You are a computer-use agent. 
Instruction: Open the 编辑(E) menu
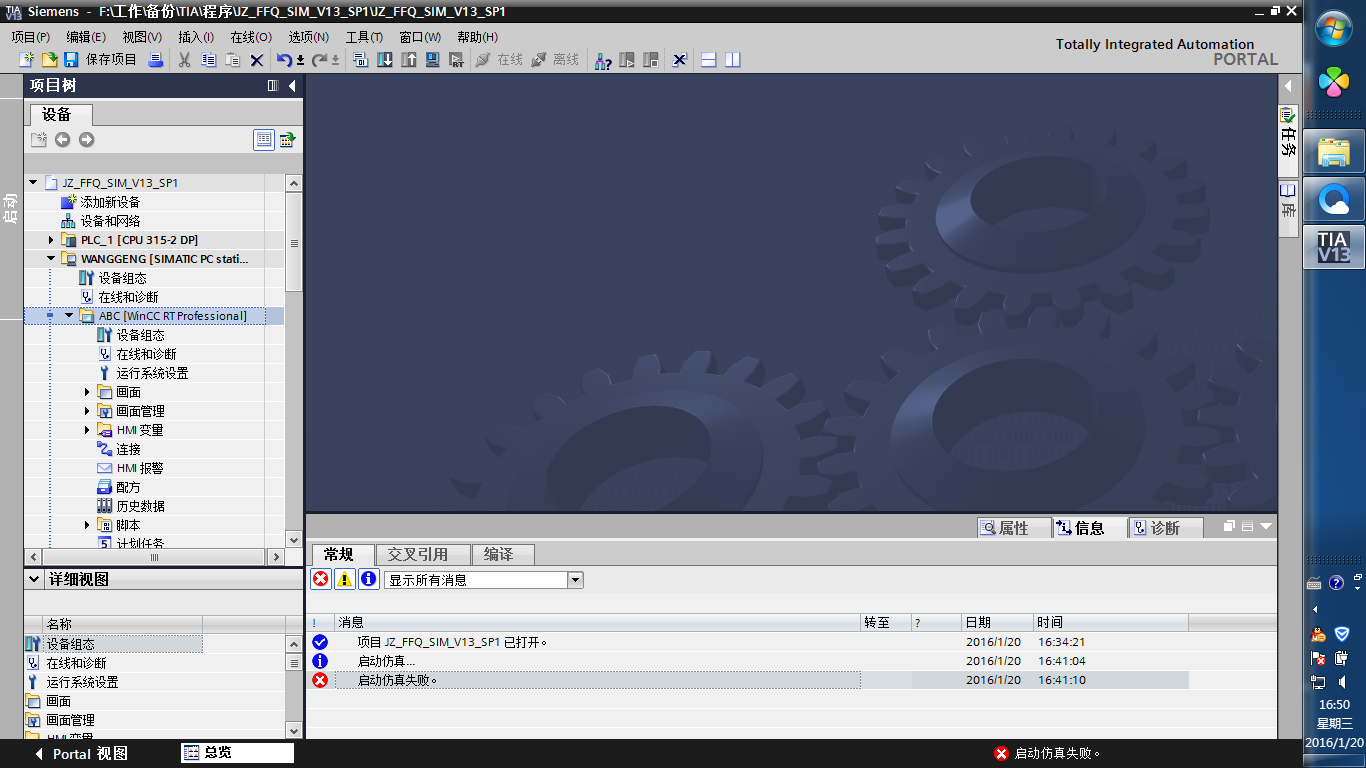86,37
